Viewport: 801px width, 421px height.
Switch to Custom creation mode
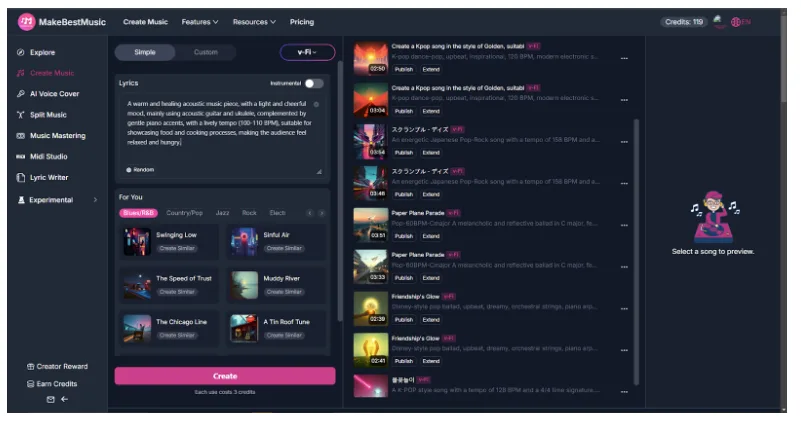pos(205,52)
